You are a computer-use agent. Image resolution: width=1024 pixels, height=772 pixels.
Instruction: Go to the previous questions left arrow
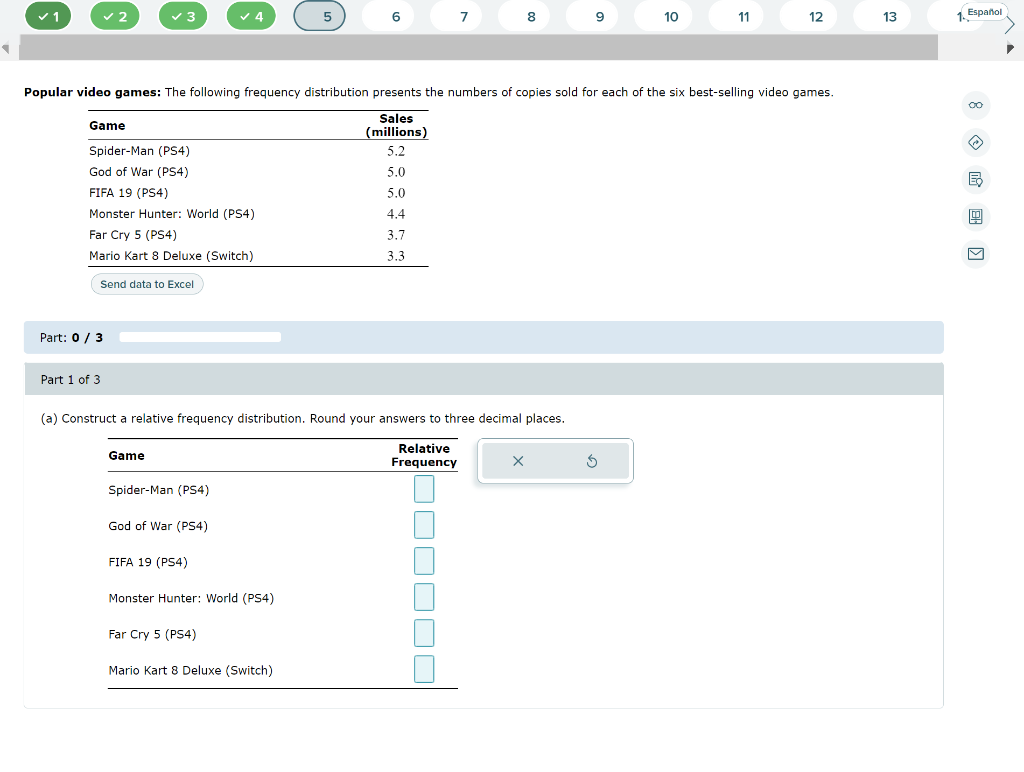6,48
